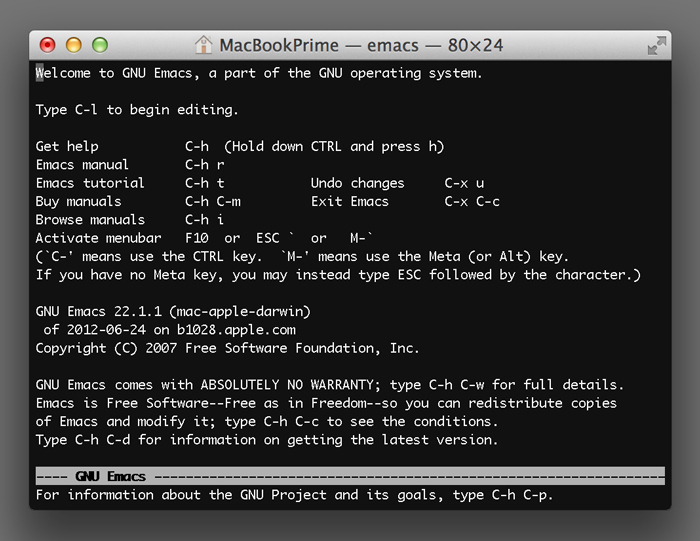Viewport: 700px width, 541px height.
Task: Click the window title 'MacBookPrime — emacs — 80×24'
Action: (361, 45)
